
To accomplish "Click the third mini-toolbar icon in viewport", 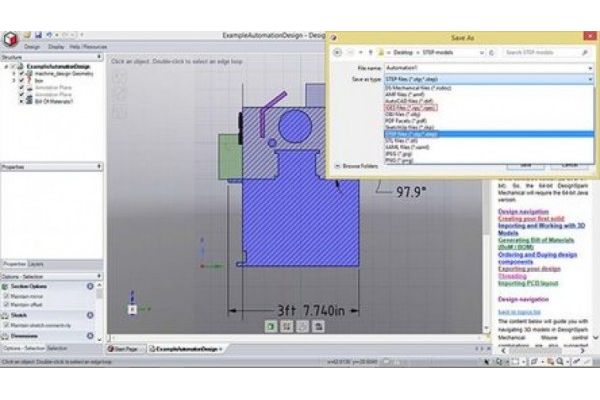I will [x=302, y=326].
